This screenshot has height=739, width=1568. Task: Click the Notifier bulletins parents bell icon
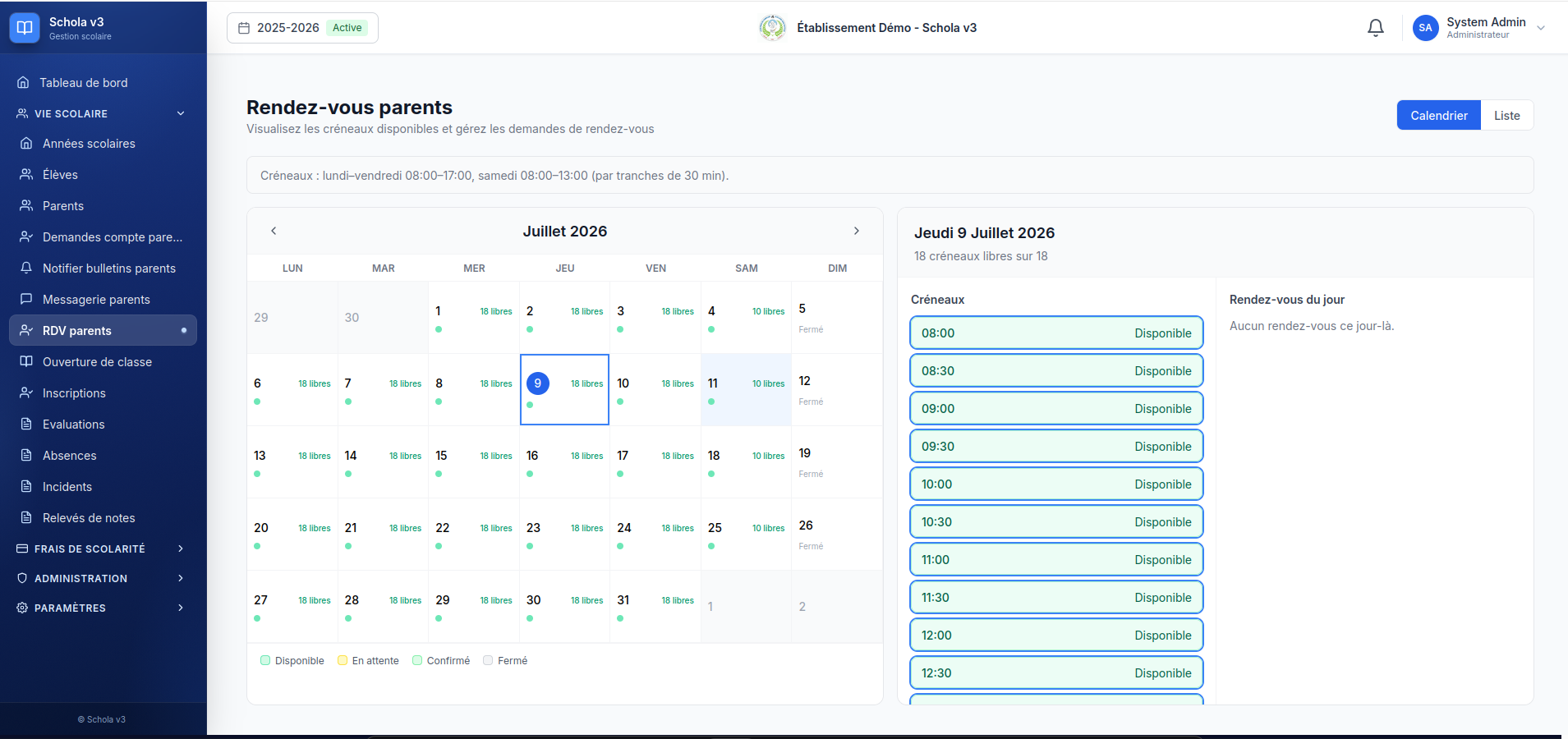pos(26,268)
